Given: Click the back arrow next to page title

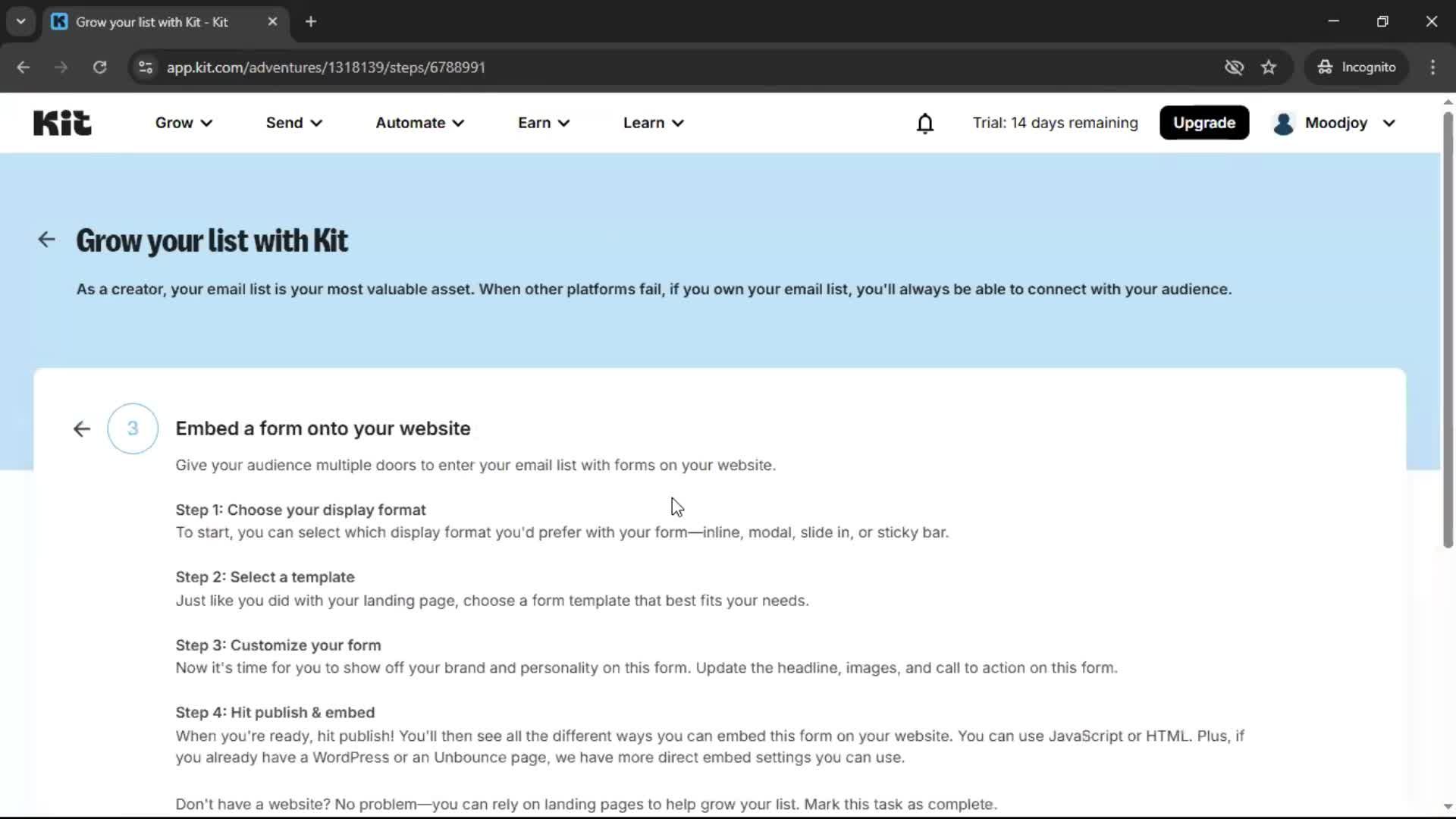Looking at the screenshot, I should [46, 239].
